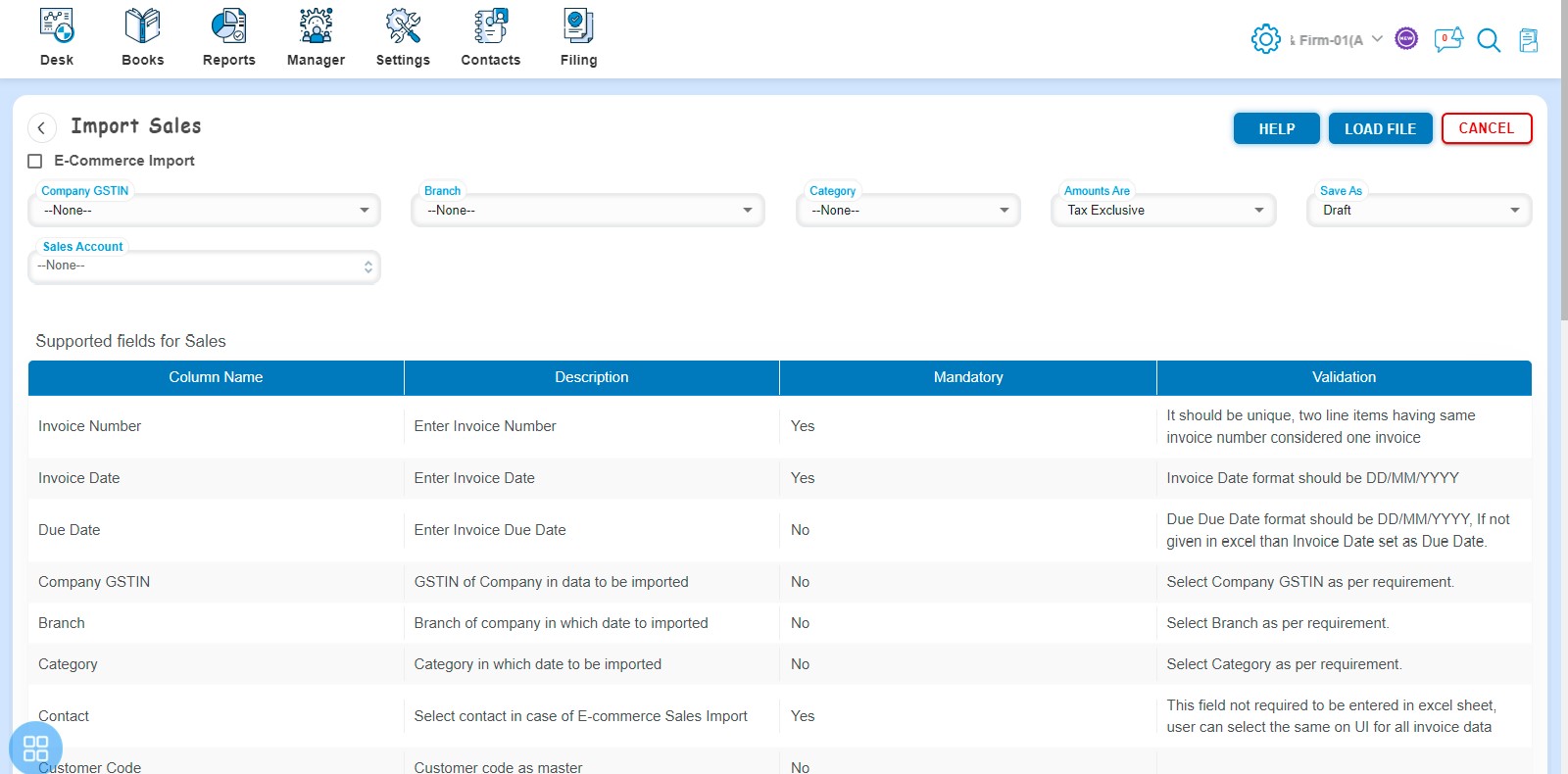The height and width of the screenshot is (774, 1568).
Task: Open the floating grid apps button
Action: pos(35,749)
